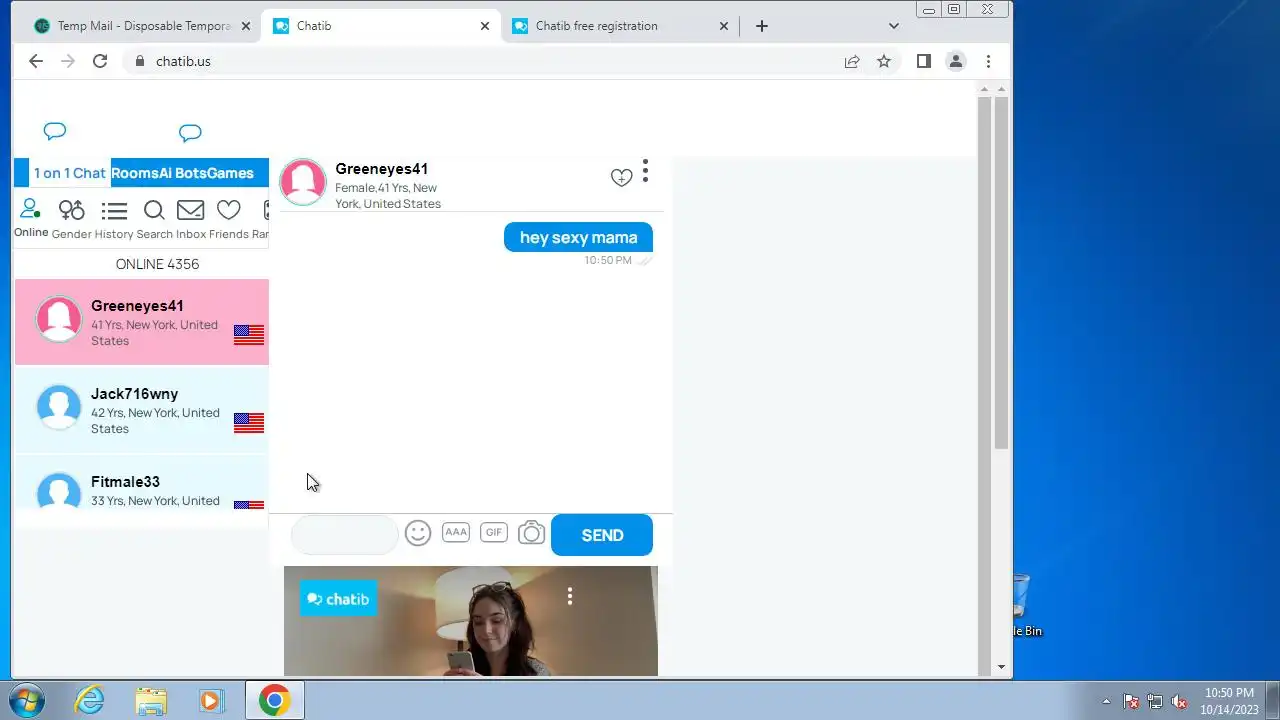Select Greeneyes41 in the user list
This screenshot has width=1280, height=720.
pyautogui.click(x=142, y=322)
